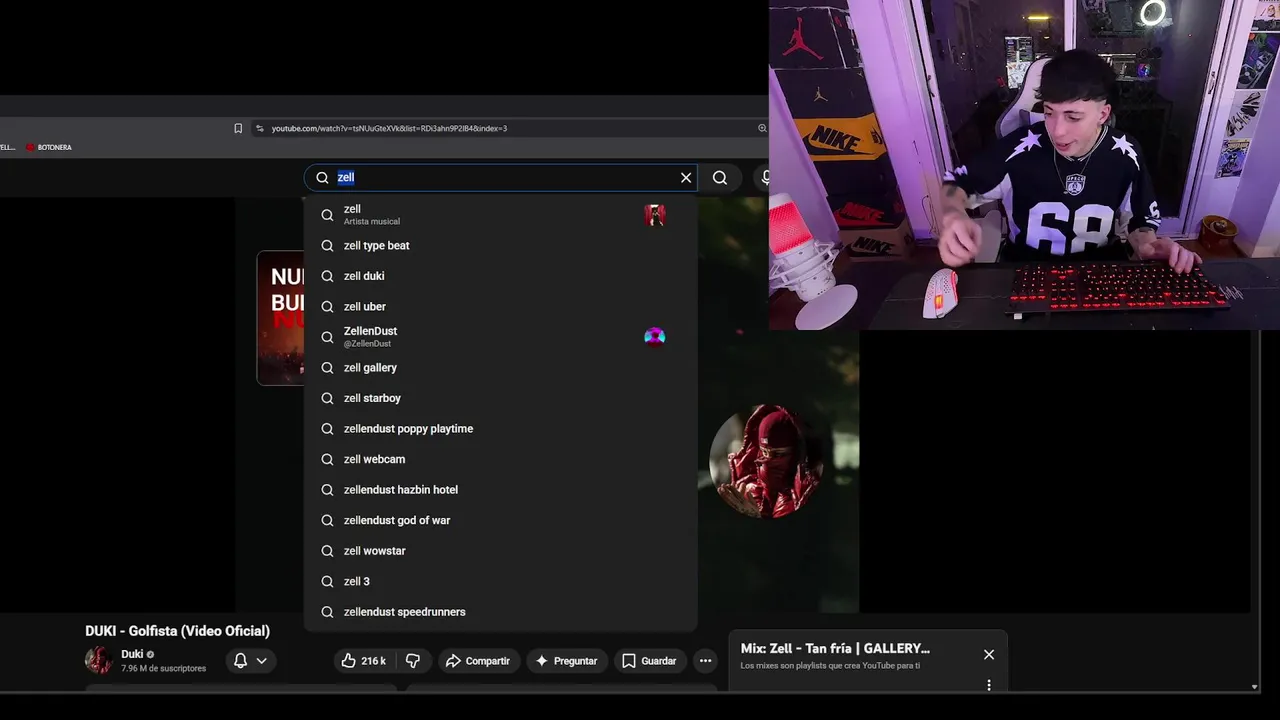Viewport: 1280px width, 720px height.
Task: Select suggestion 'zell type beat'
Action: coord(500,245)
